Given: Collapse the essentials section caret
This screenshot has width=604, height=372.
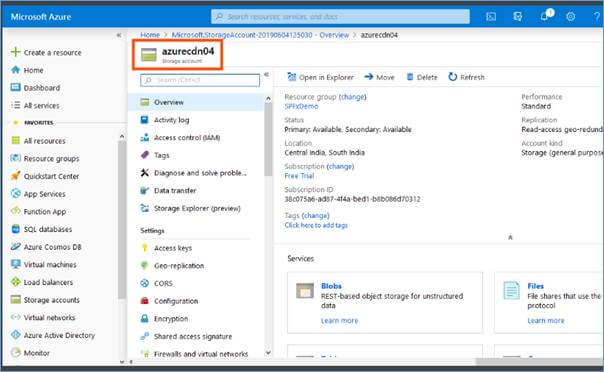Looking at the screenshot, I should (x=510, y=237).
